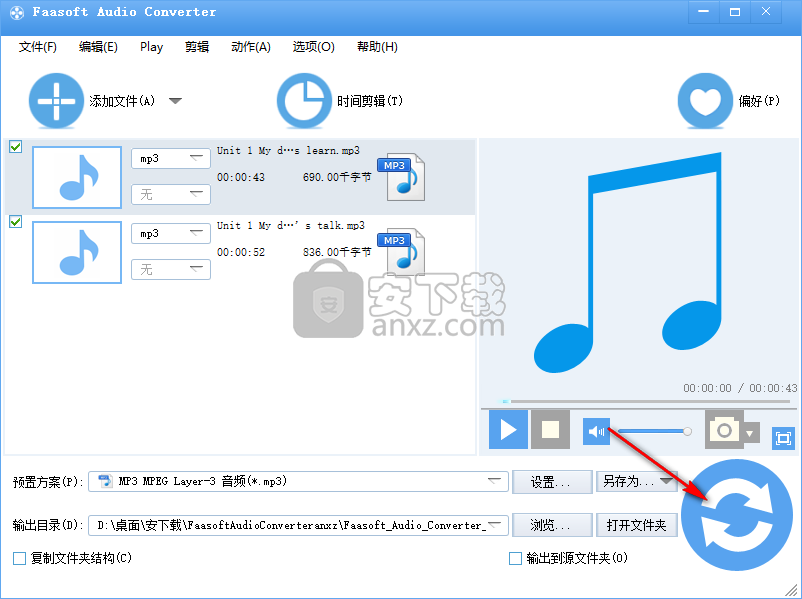Open the 动作(A) menu

[251, 47]
